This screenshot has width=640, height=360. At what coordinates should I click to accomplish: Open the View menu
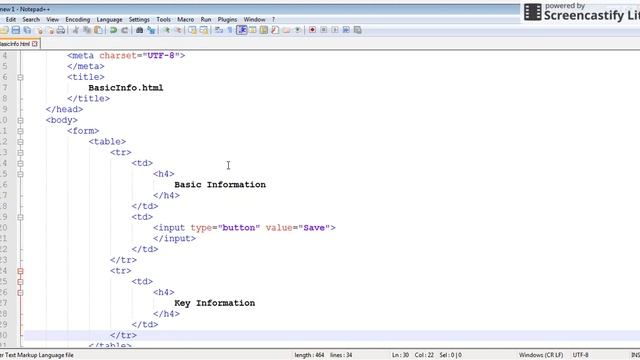53,20
